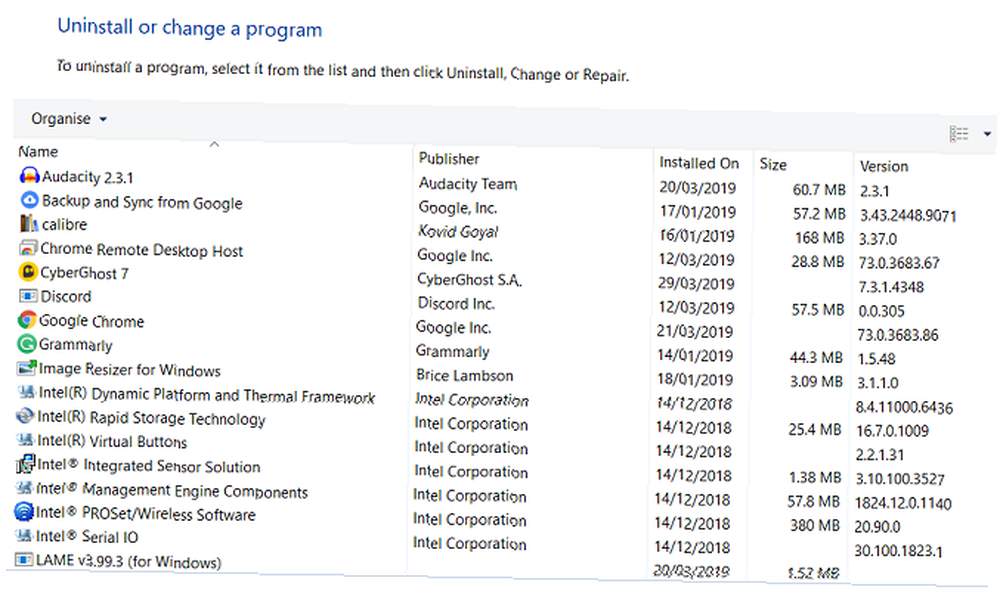Click the Intel Integrated Sensor Solution icon

[x=25, y=464]
